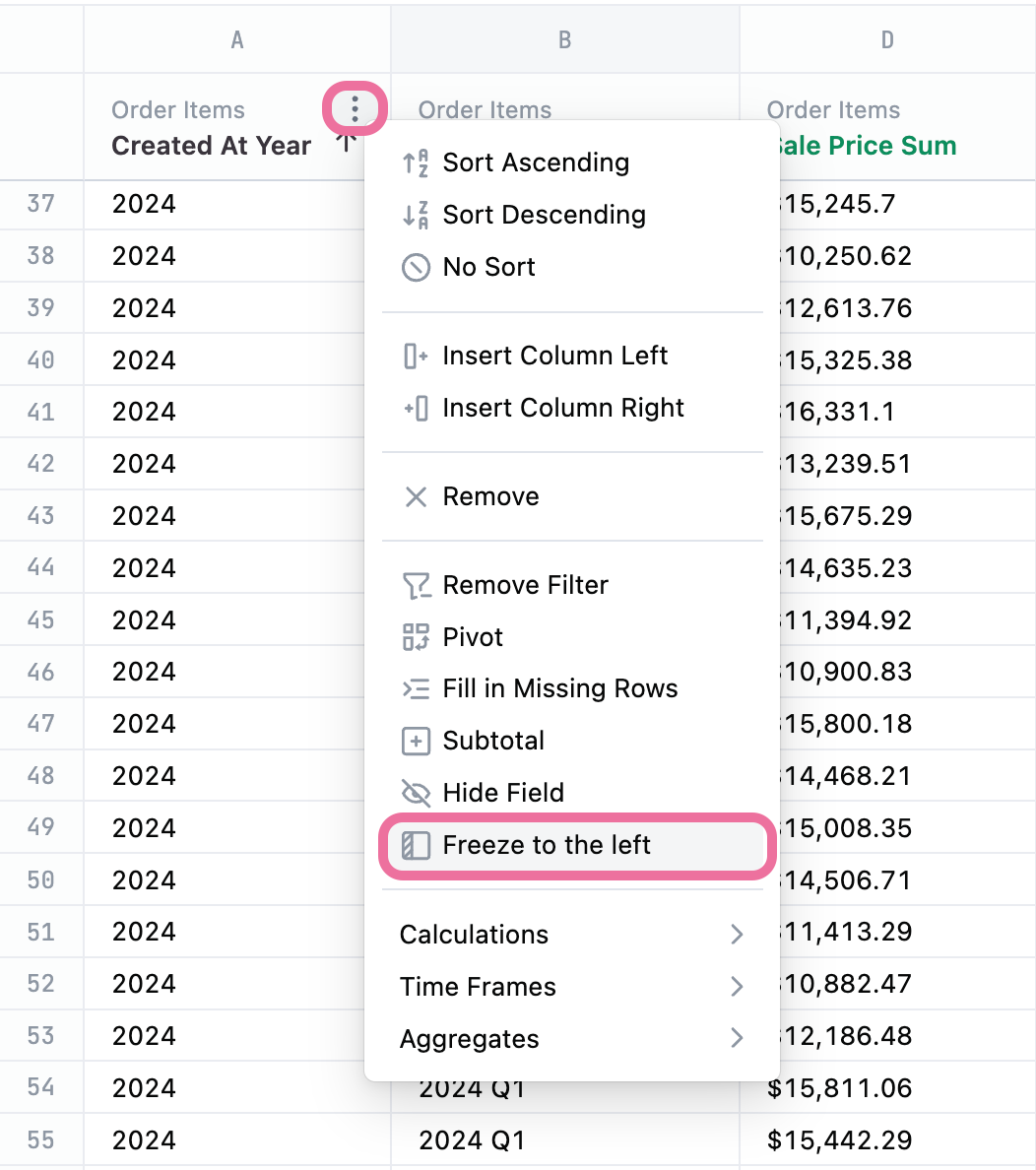Click the three-dot column options icon
This screenshot has height=1170, width=1036.
(355, 108)
